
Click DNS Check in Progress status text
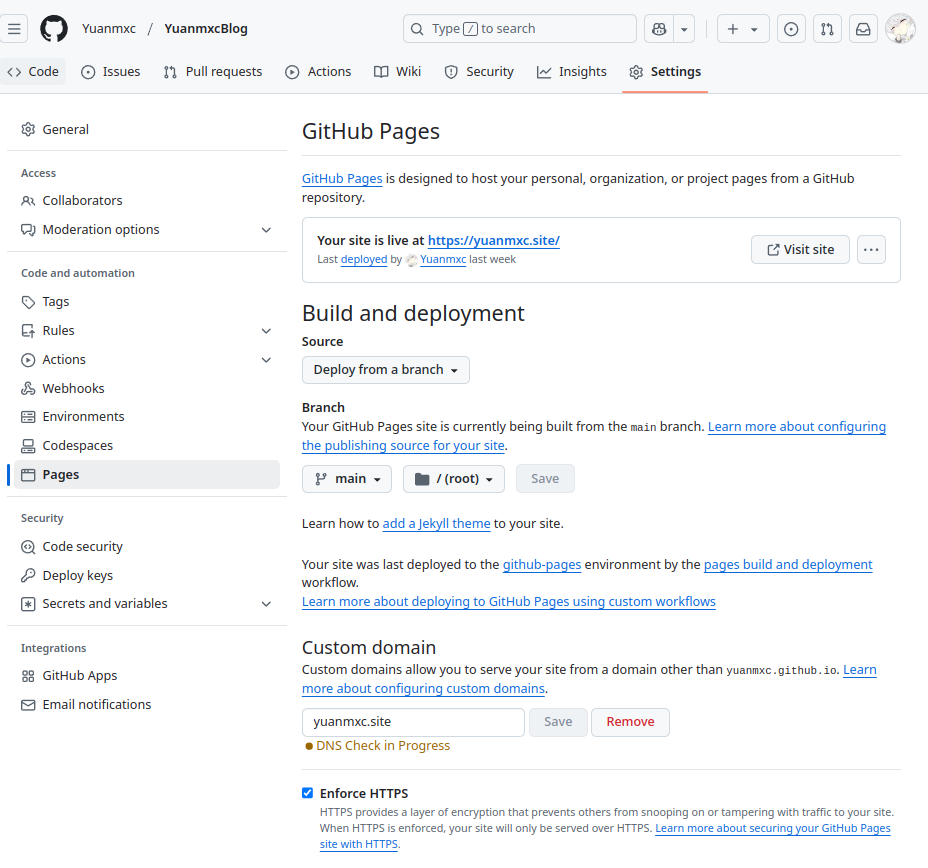coord(383,746)
